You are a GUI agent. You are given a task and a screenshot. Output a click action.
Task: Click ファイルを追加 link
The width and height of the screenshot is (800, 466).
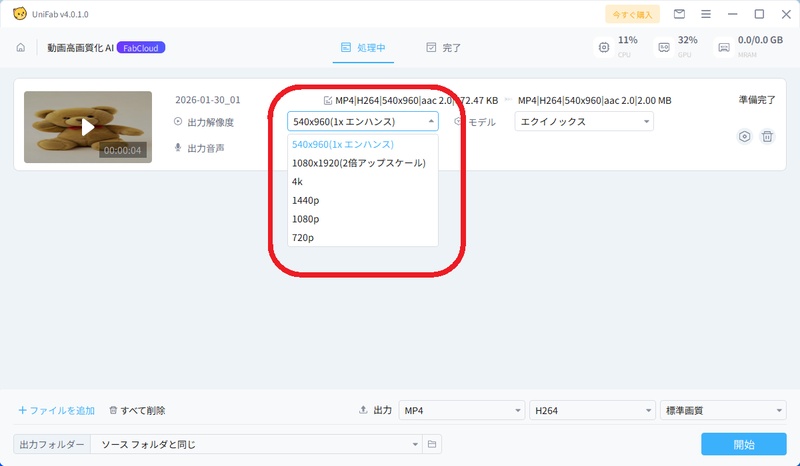coord(57,410)
